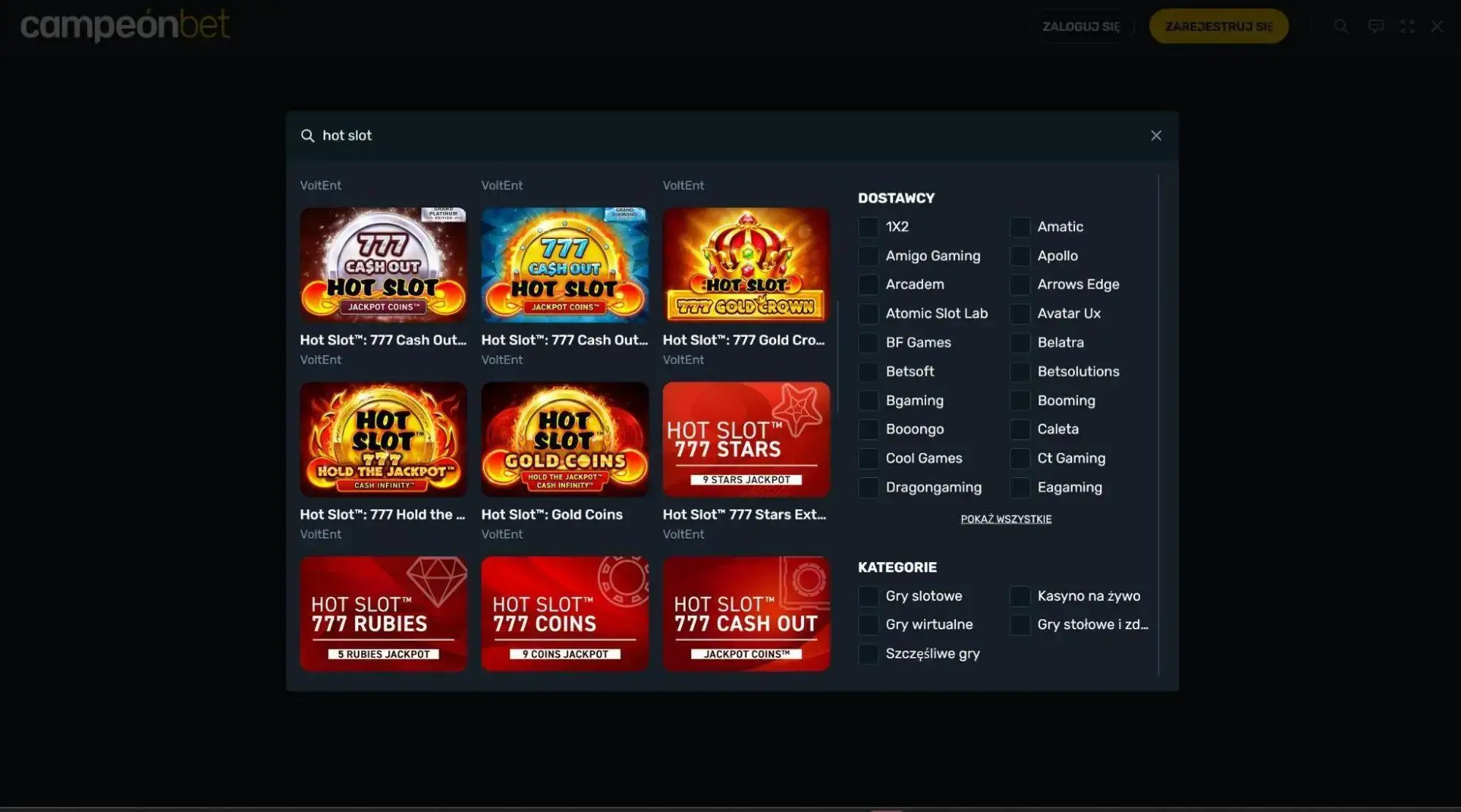Tick the Gry slotowe category checkbox
Viewport: 1461px width, 812px height.
point(868,596)
